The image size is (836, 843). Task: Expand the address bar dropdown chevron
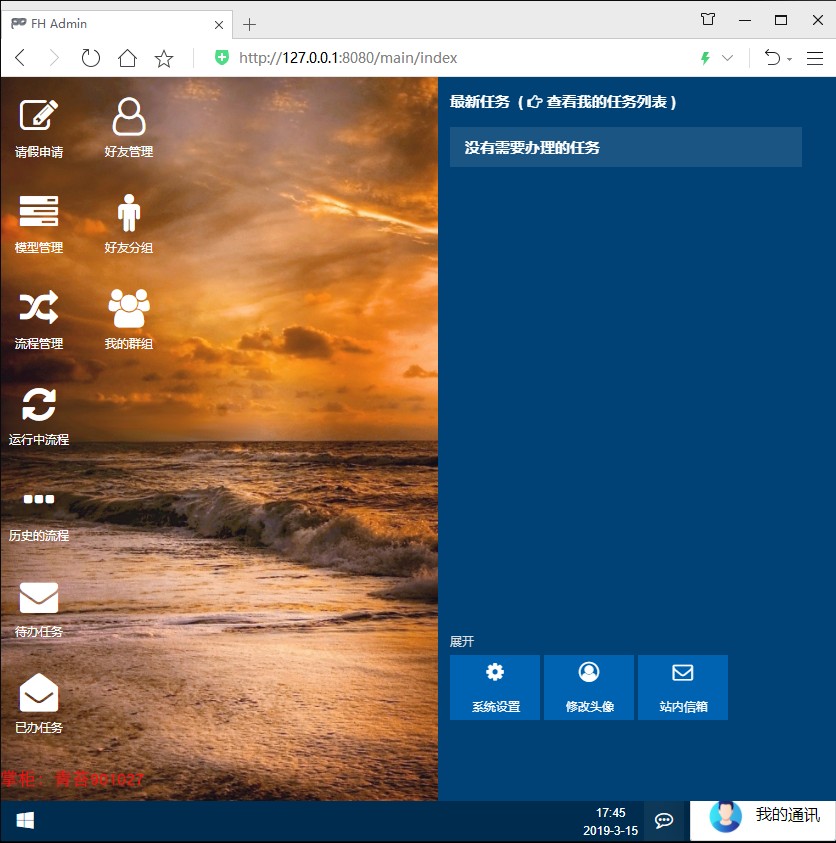point(727,58)
